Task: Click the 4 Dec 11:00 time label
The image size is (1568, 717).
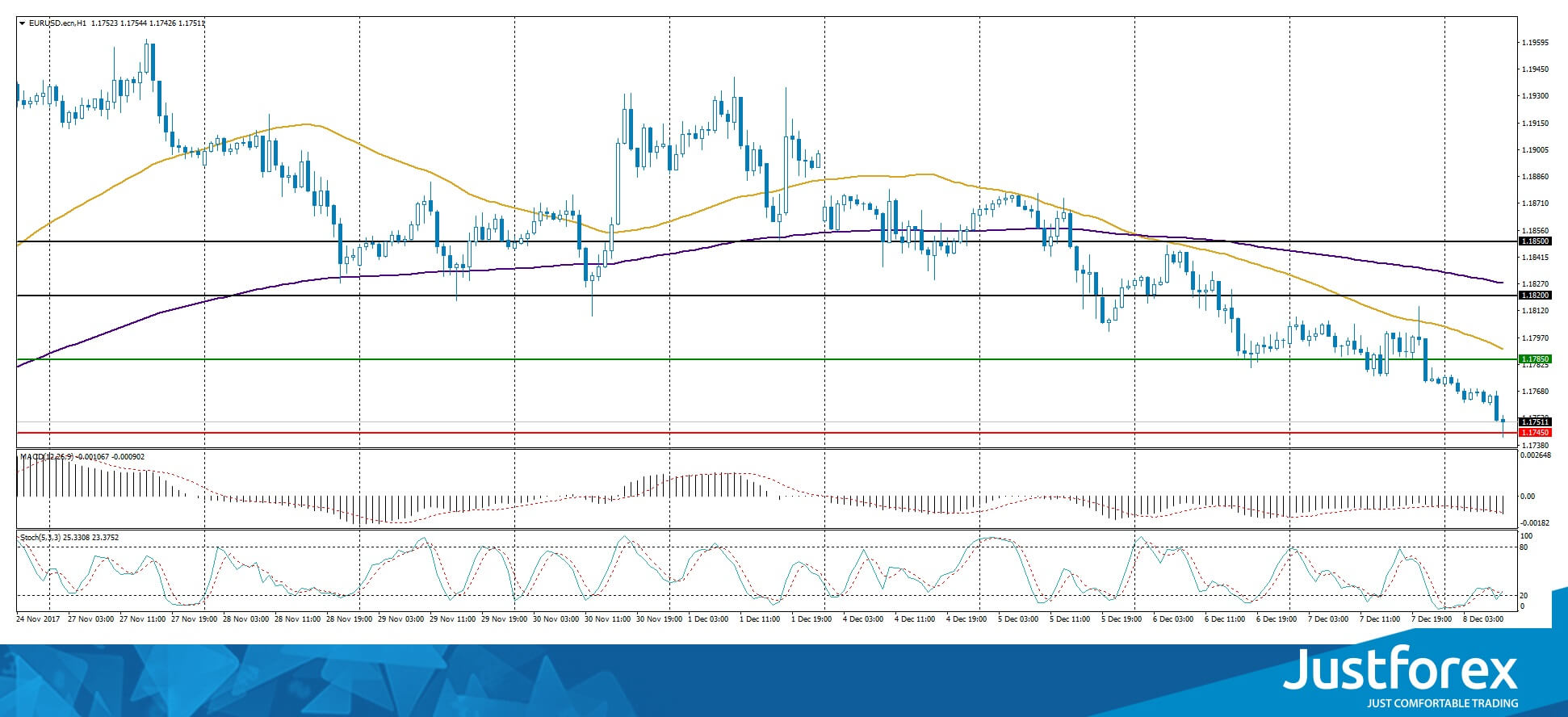Action: pos(915,619)
